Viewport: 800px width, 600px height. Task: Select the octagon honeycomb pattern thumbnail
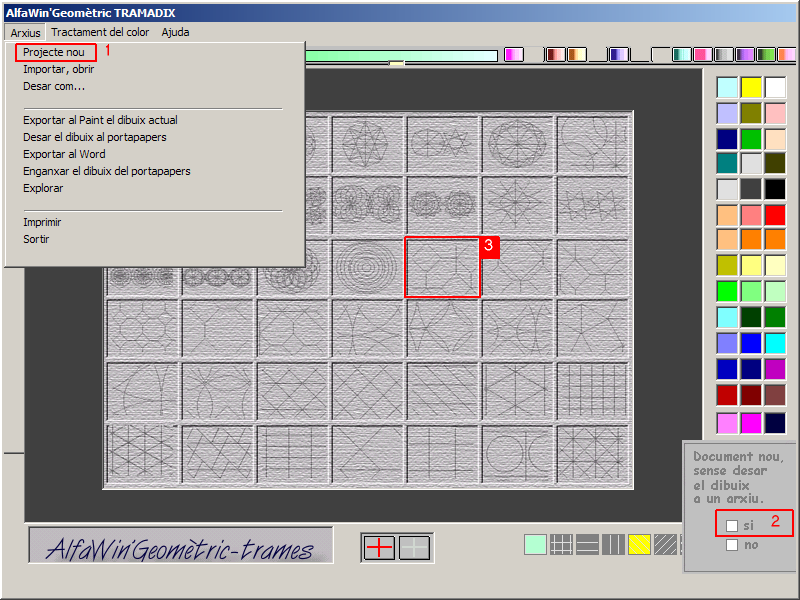pyautogui.click(x=141, y=328)
